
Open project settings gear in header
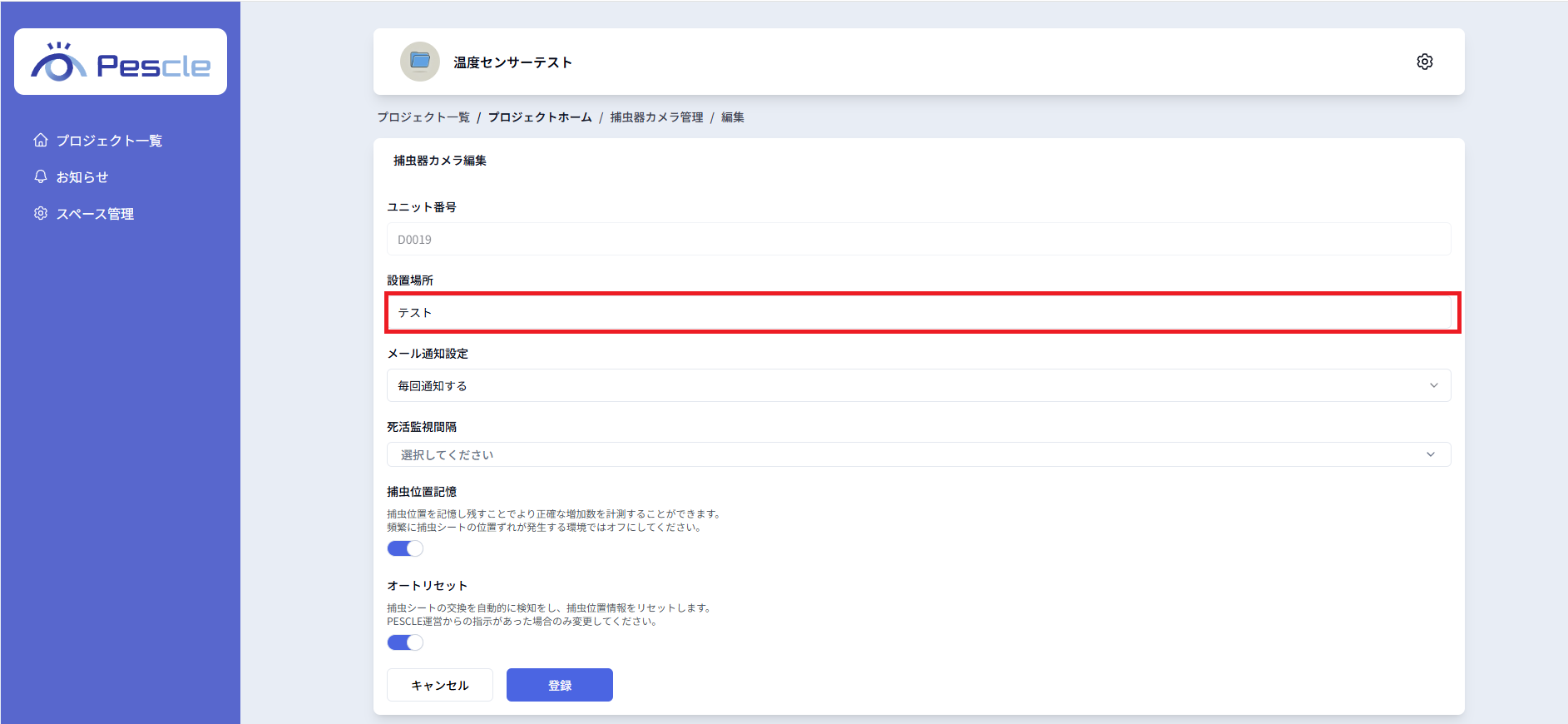click(x=1424, y=62)
